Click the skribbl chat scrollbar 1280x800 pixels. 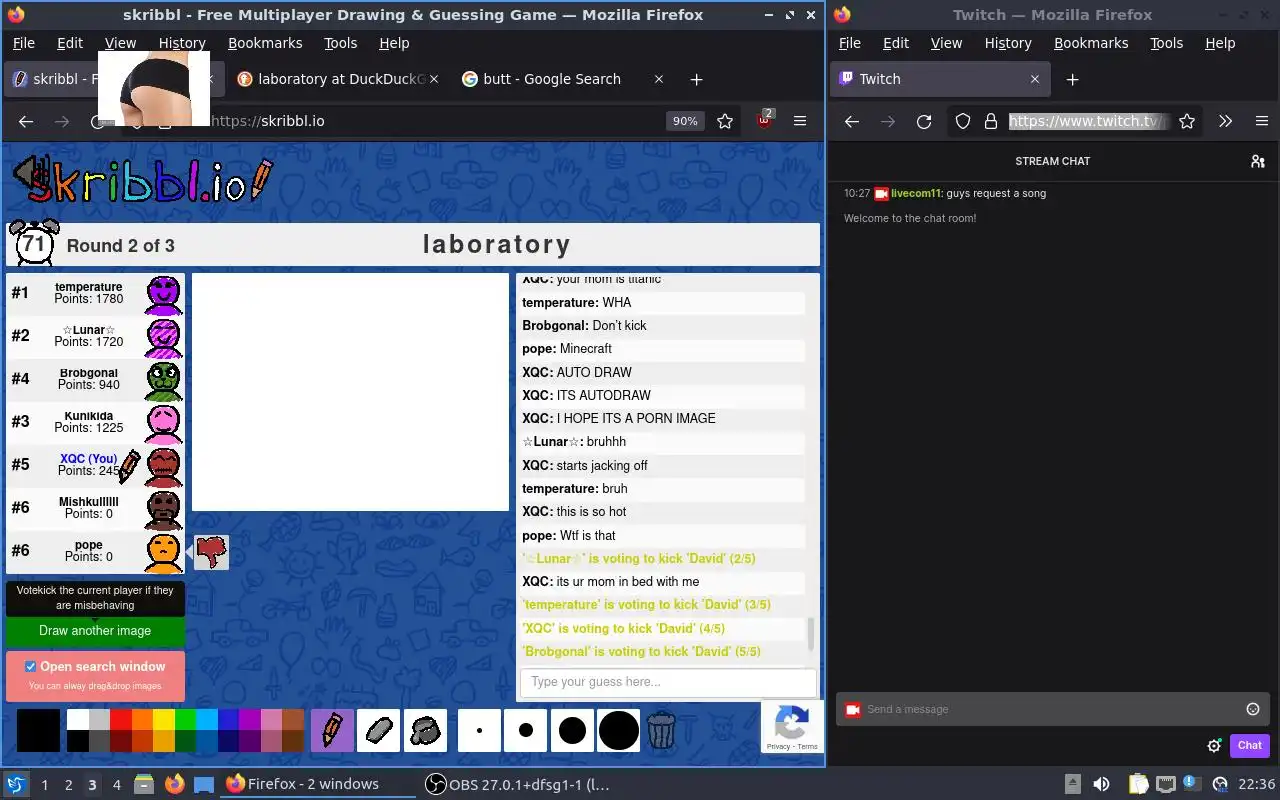[810, 635]
